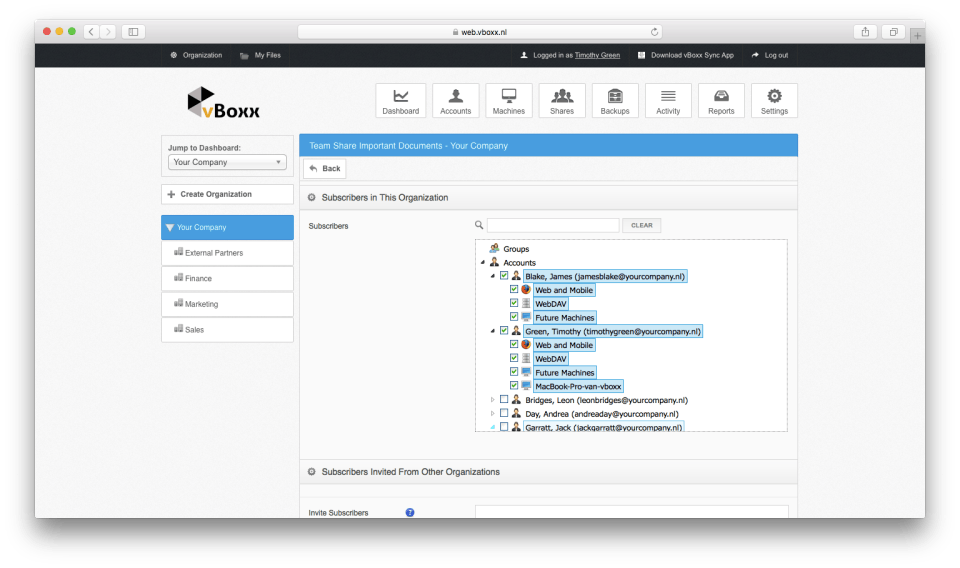Click the Sales organization icon

pos(179,329)
